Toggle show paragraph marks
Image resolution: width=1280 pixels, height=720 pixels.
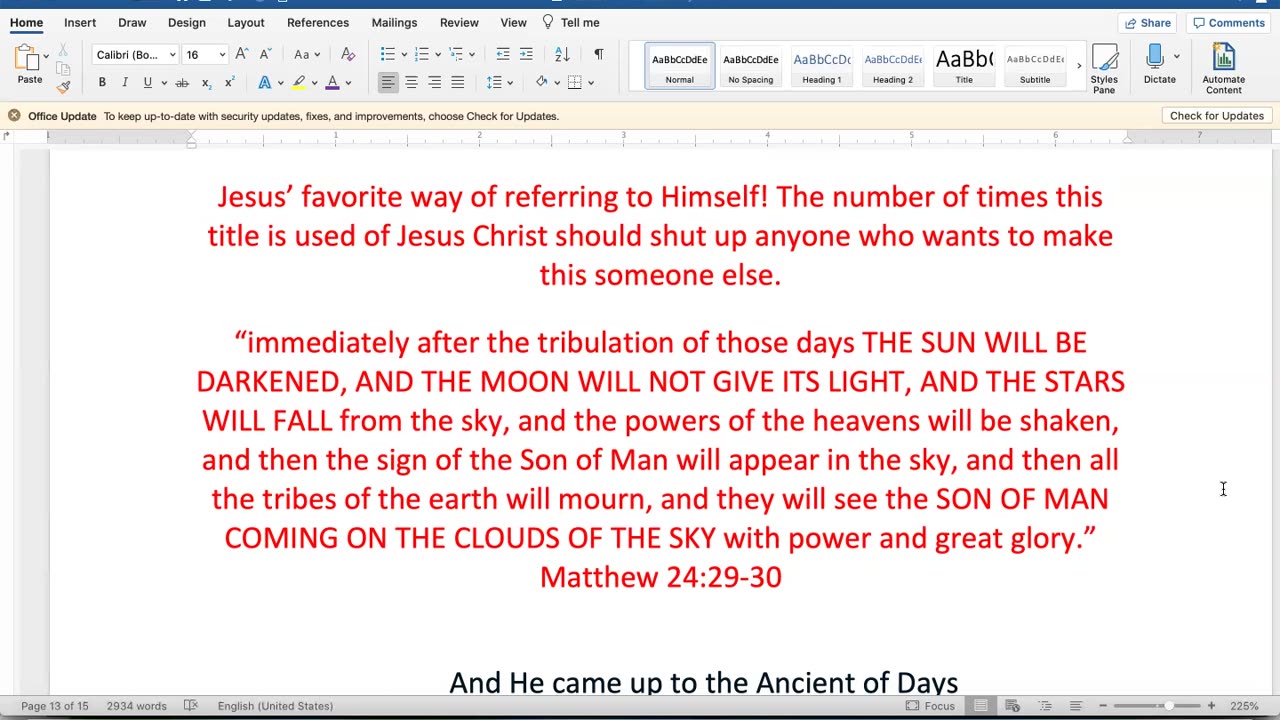pos(598,54)
